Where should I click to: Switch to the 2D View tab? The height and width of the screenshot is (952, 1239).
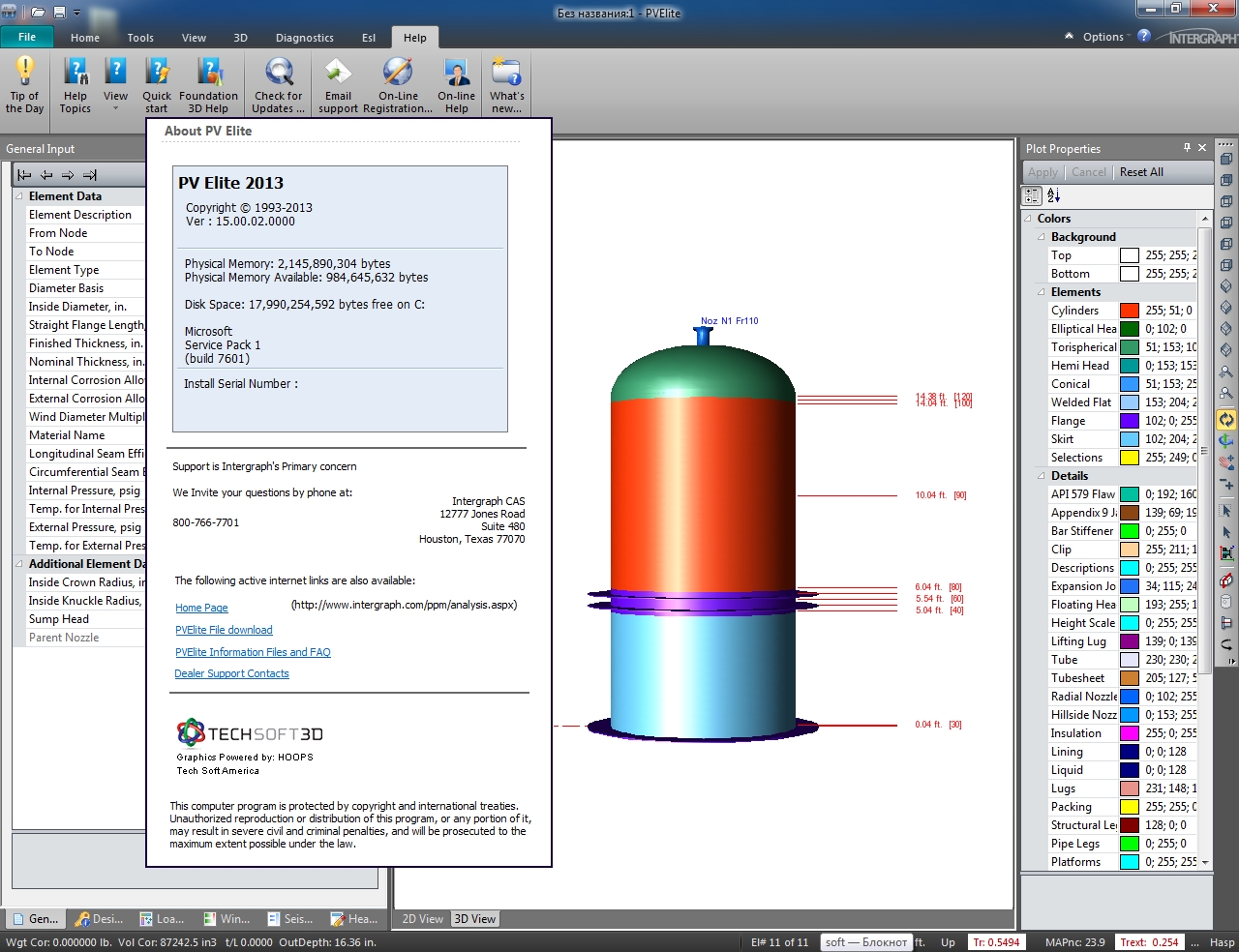(x=422, y=919)
